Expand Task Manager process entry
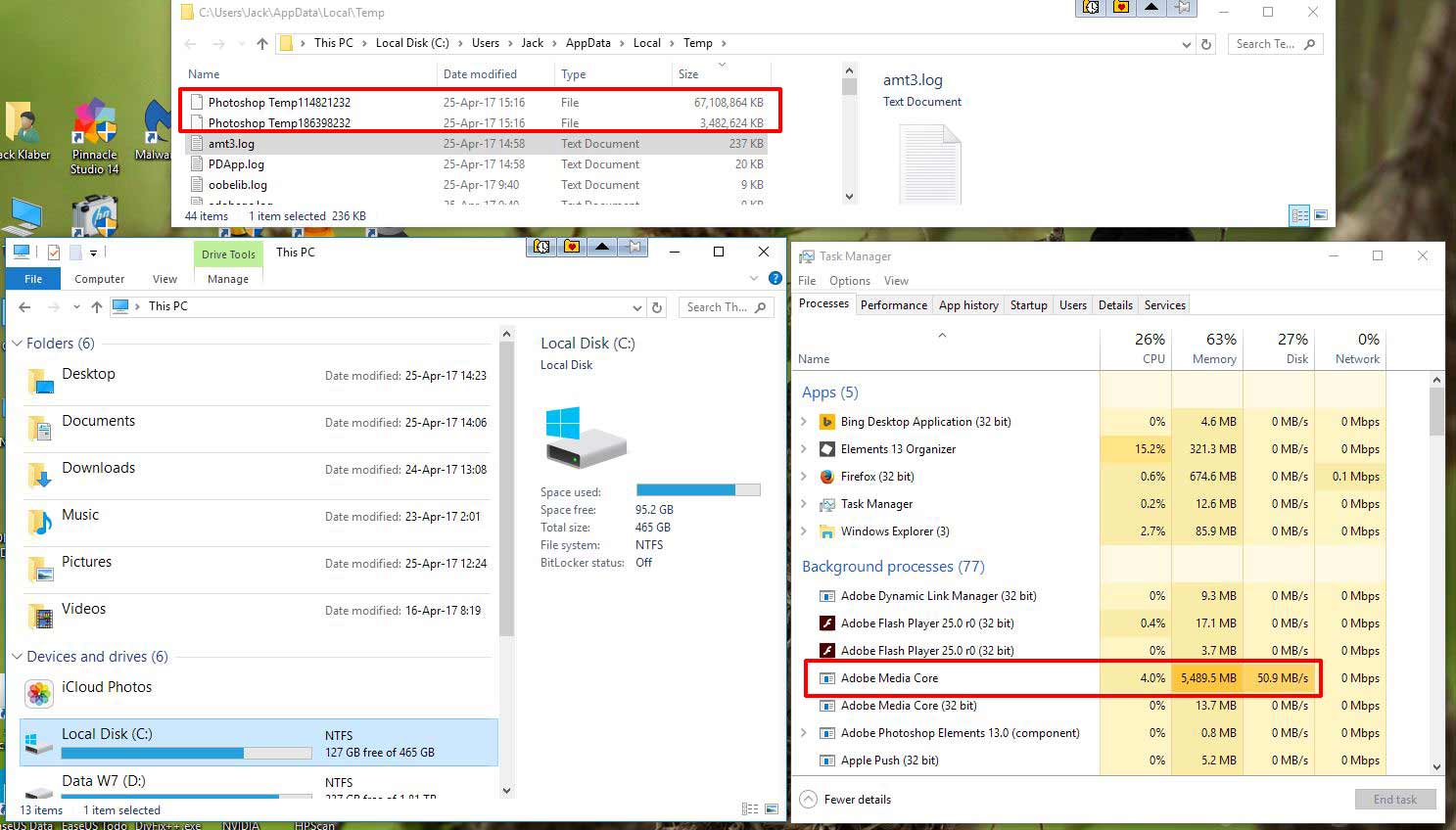This screenshot has width=1456, height=830. pos(805,504)
